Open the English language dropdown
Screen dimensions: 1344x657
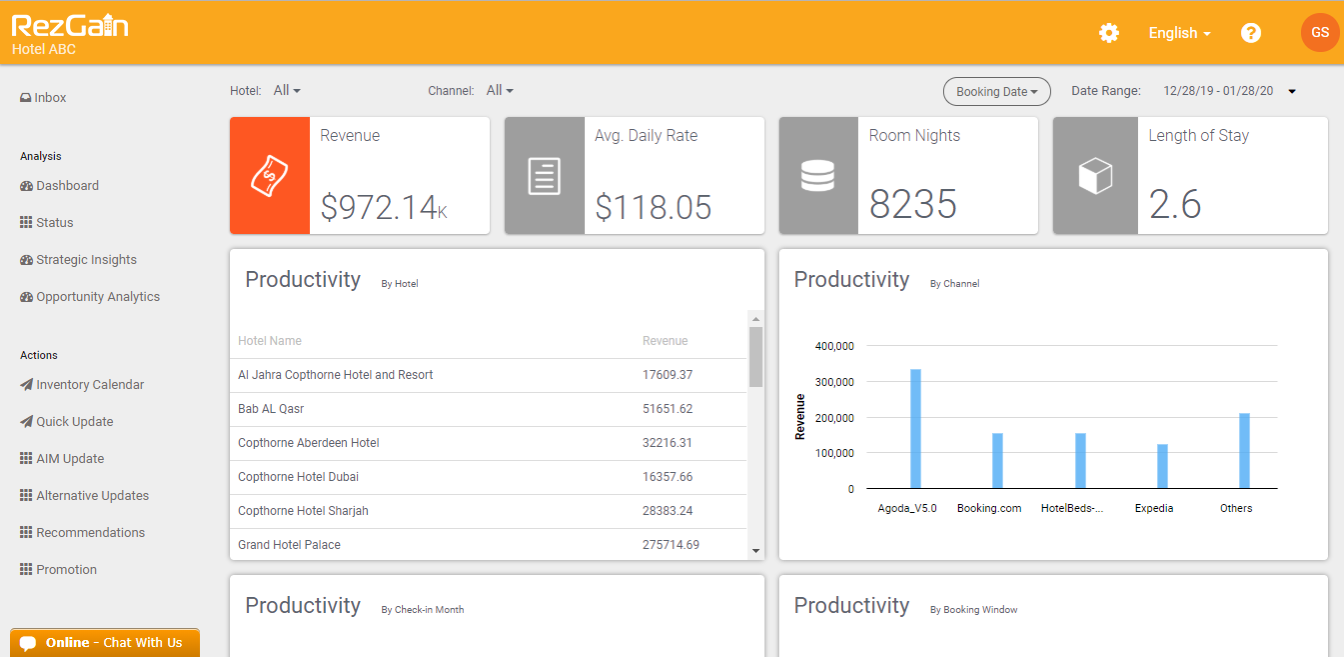pyautogui.click(x=1180, y=33)
